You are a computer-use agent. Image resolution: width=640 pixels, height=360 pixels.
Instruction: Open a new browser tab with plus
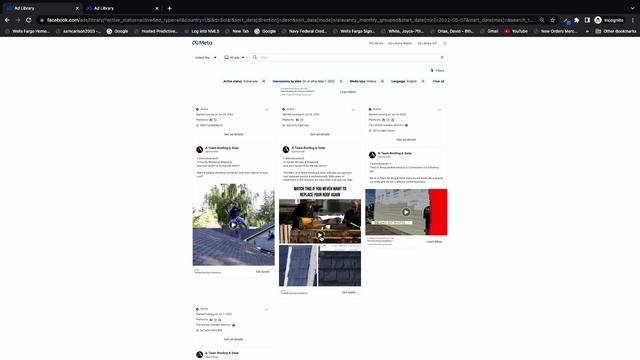tap(169, 8)
